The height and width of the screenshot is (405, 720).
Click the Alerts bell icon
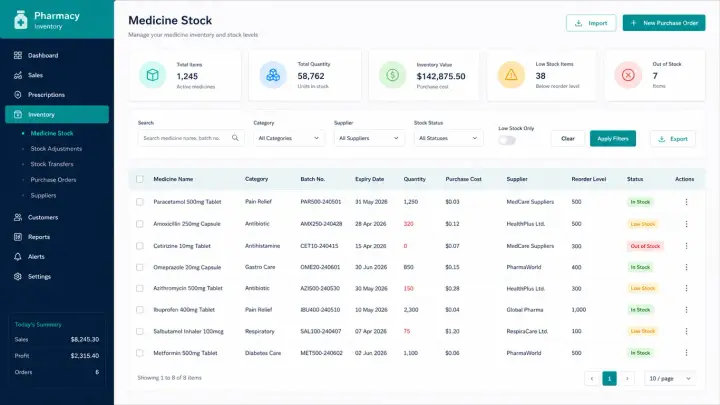coord(17,257)
